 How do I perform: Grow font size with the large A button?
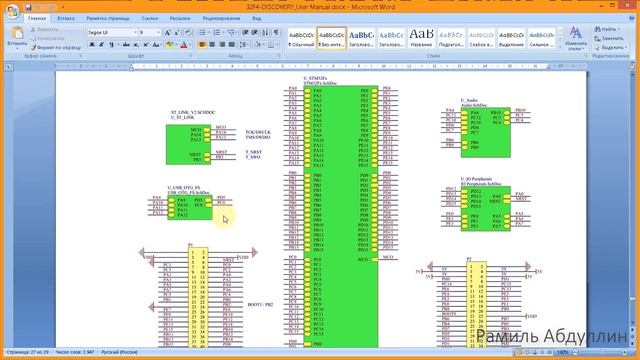click(167, 33)
